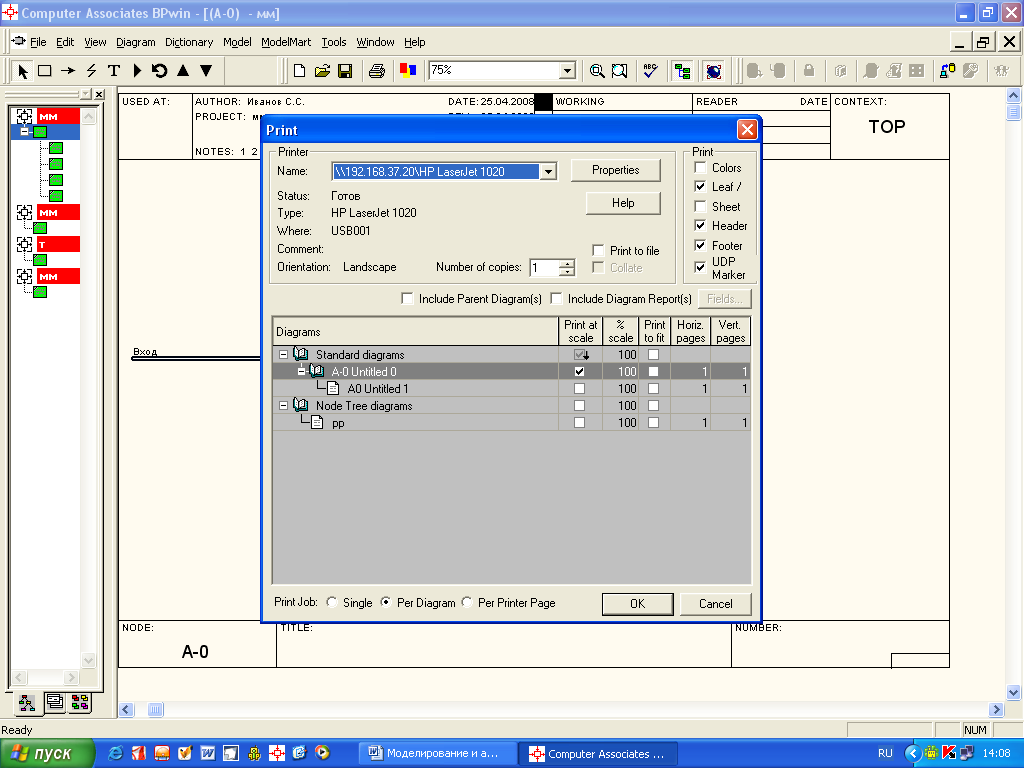Viewport: 1024px width, 768px height.
Task: Create a new model file icon
Action: tap(300, 71)
